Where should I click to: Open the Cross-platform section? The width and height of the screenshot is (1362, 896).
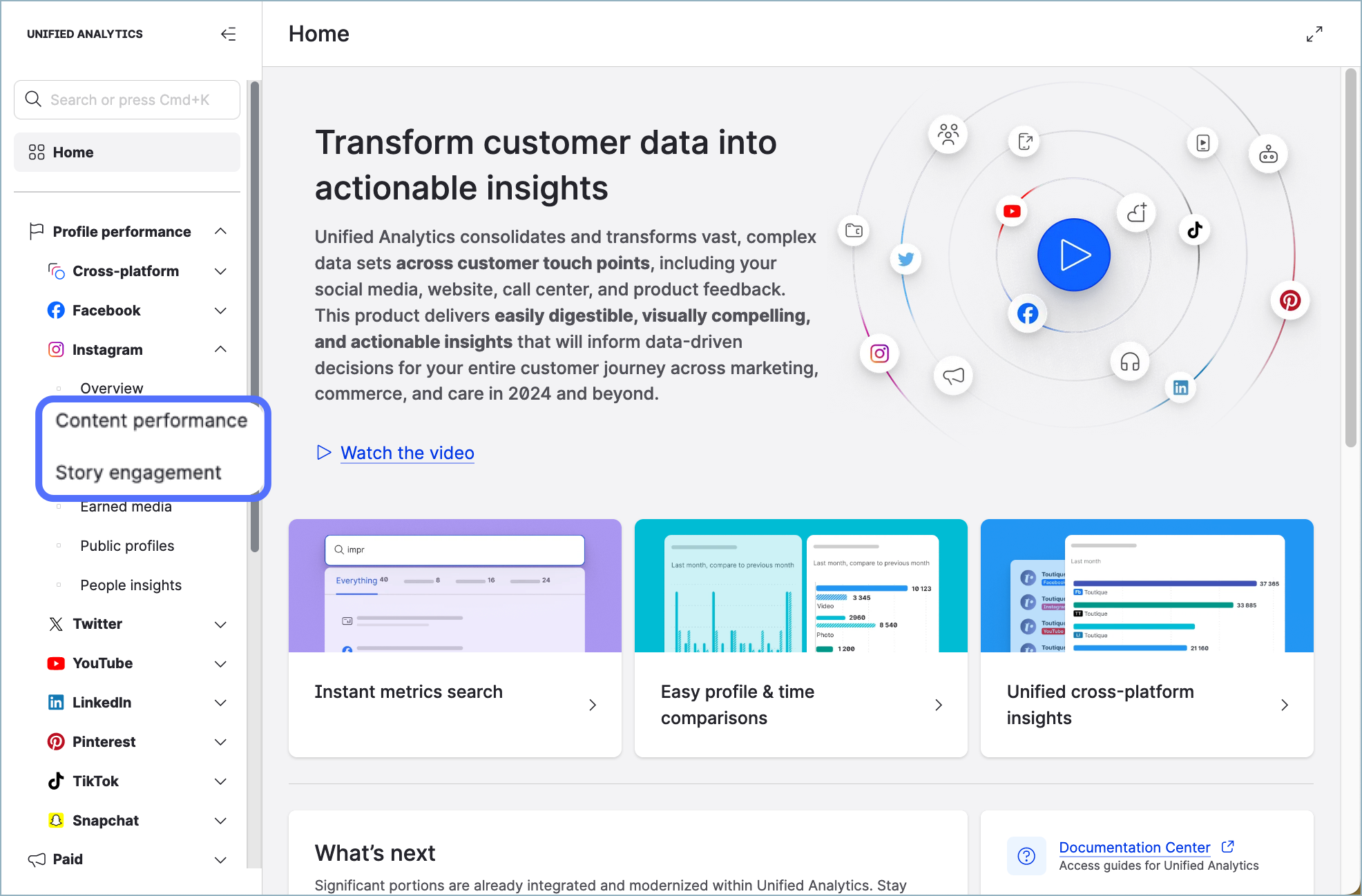(x=127, y=271)
